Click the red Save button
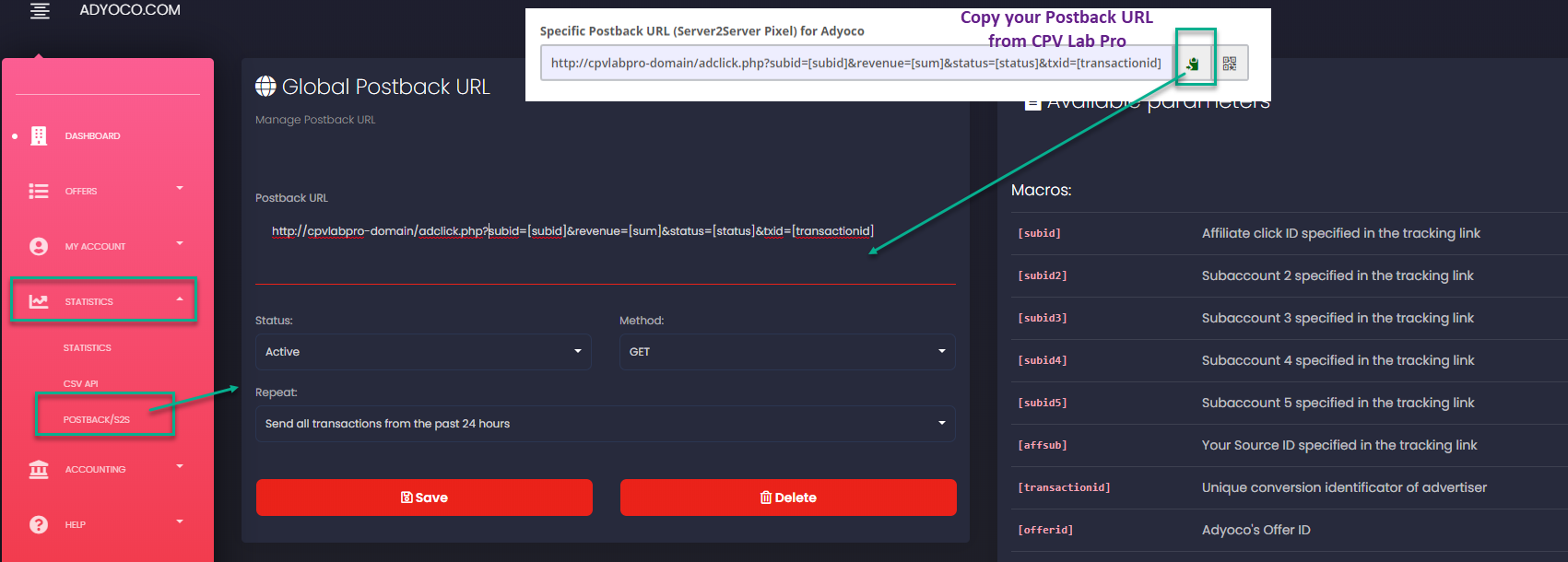 tap(424, 498)
